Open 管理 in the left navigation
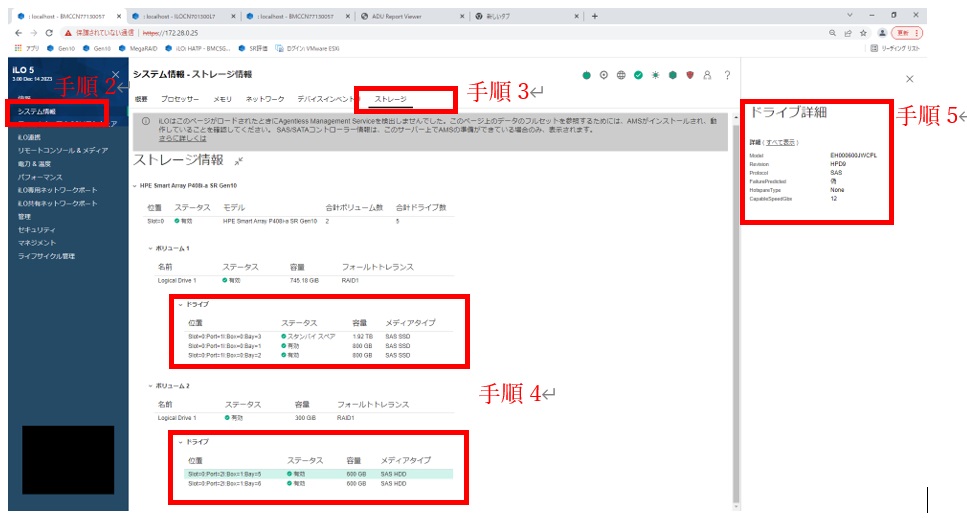The image size is (967, 518). [24, 216]
